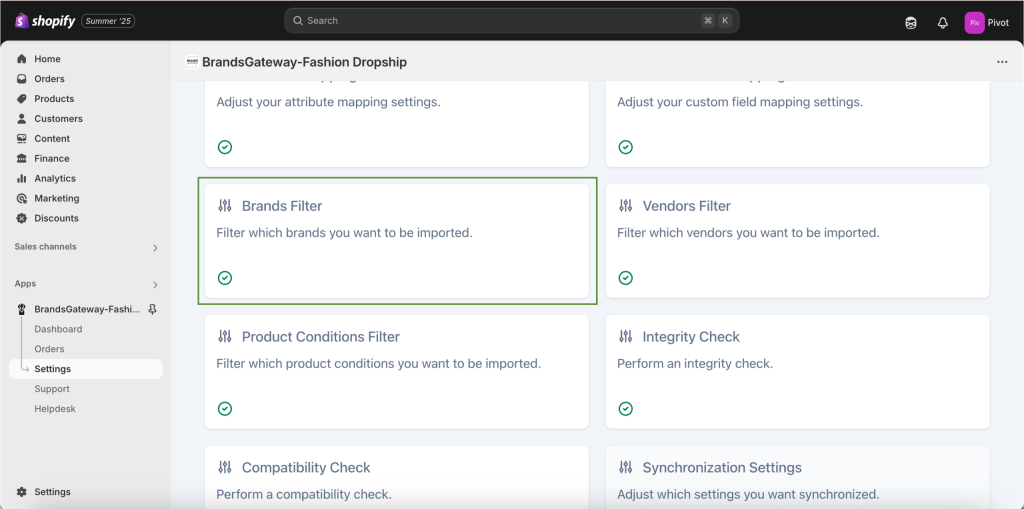The height and width of the screenshot is (509, 1024).
Task: Click the Brands Filter green checkmark
Action: tap(225, 278)
